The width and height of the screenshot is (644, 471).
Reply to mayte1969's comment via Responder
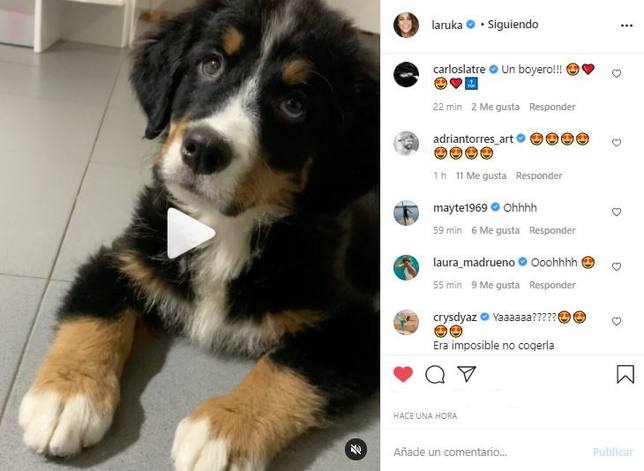[552, 230]
